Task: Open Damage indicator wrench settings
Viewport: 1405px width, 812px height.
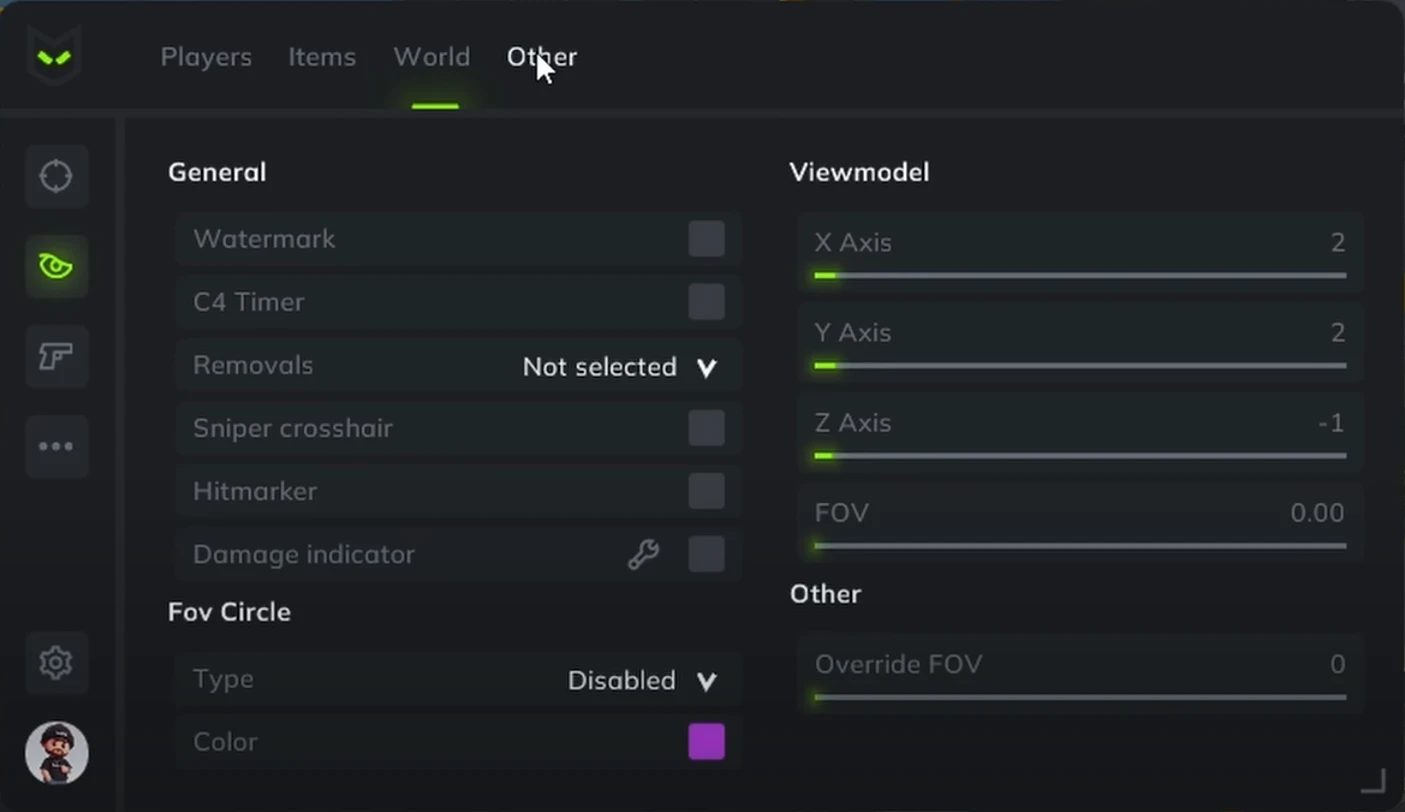Action: (643, 554)
